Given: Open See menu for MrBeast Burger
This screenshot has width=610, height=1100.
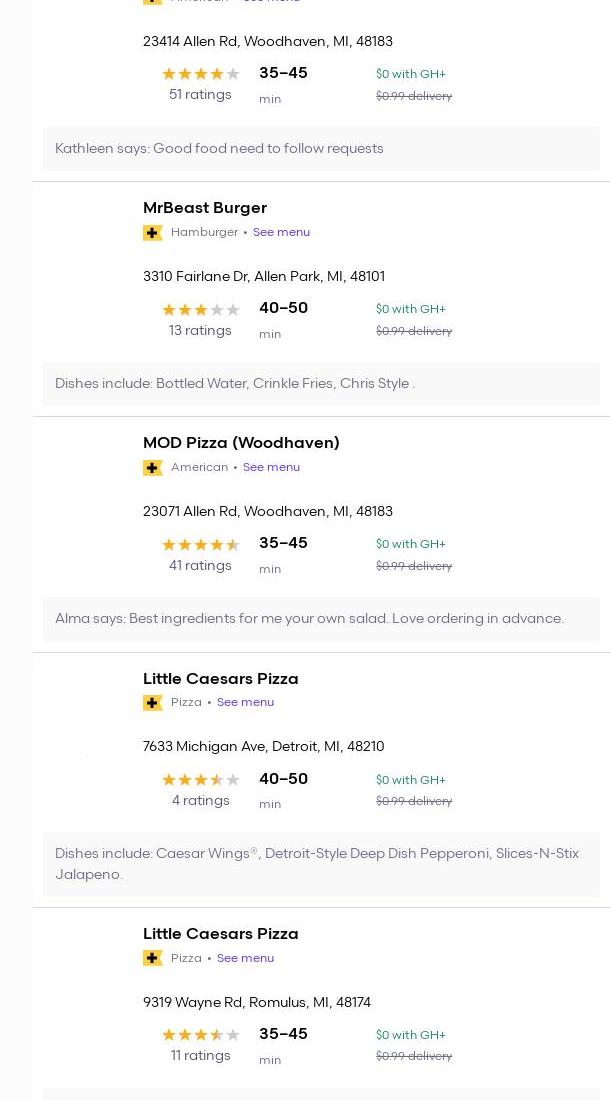Looking at the screenshot, I should (x=281, y=232).
